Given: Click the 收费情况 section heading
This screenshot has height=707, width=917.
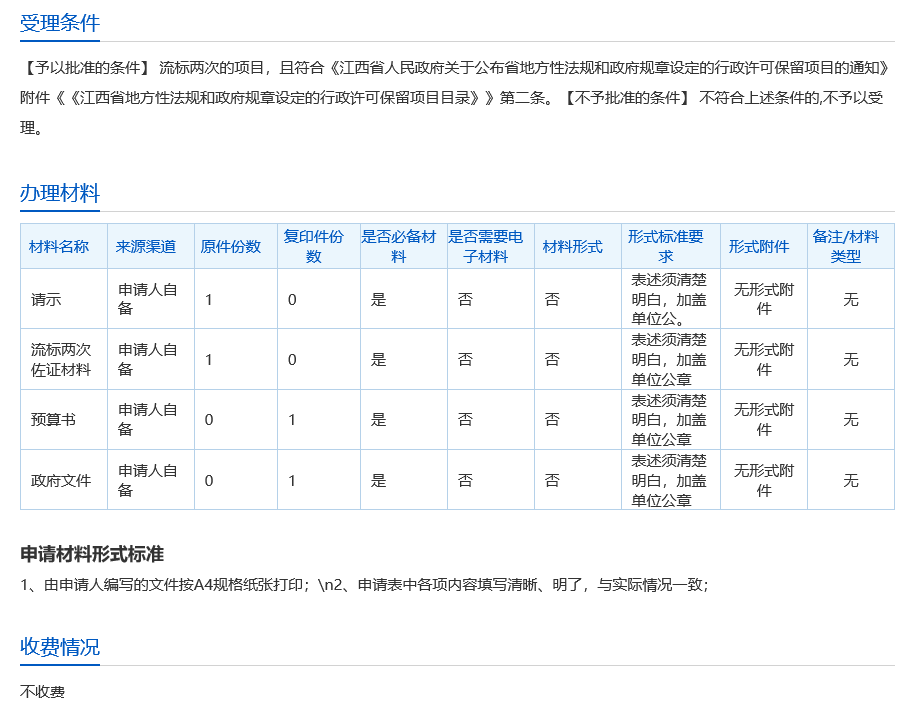Looking at the screenshot, I should (60, 647).
